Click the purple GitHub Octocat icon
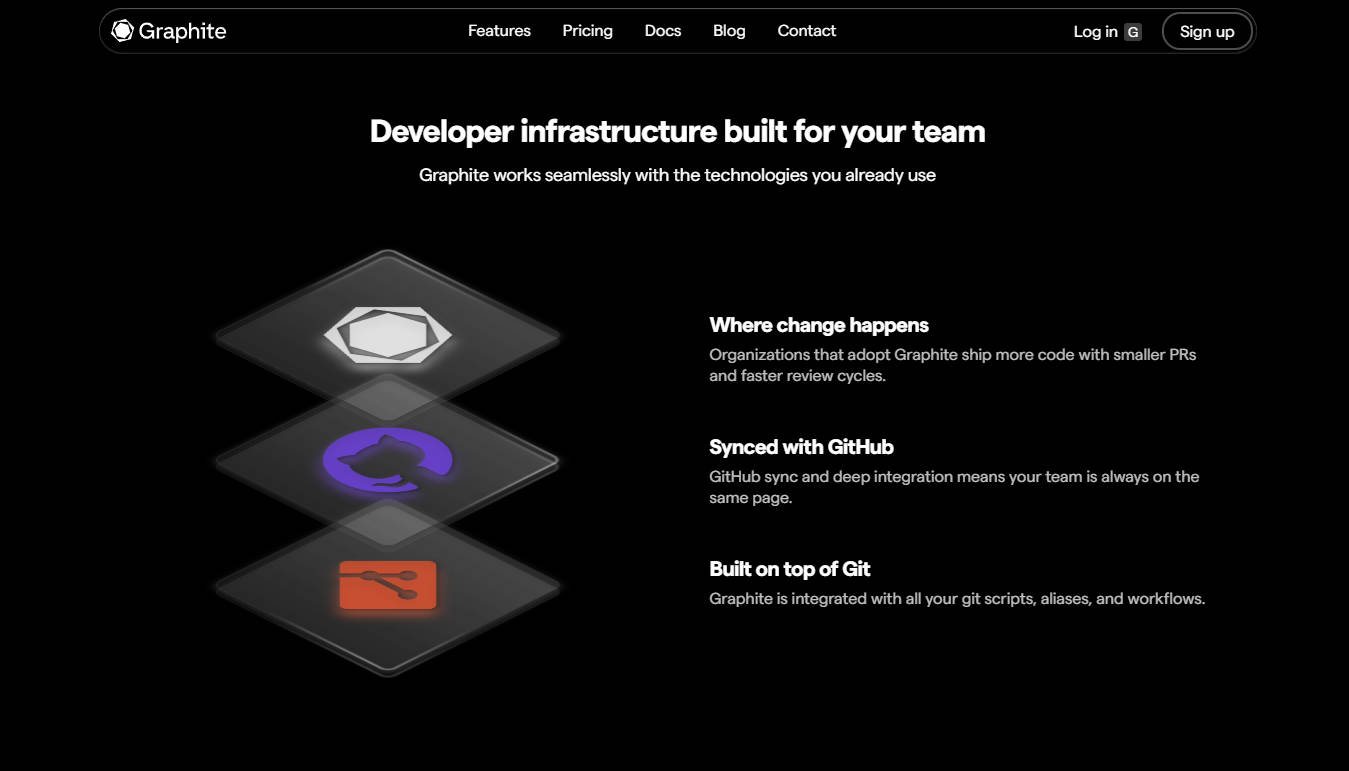This screenshot has width=1349, height=771. coord(388,460)
